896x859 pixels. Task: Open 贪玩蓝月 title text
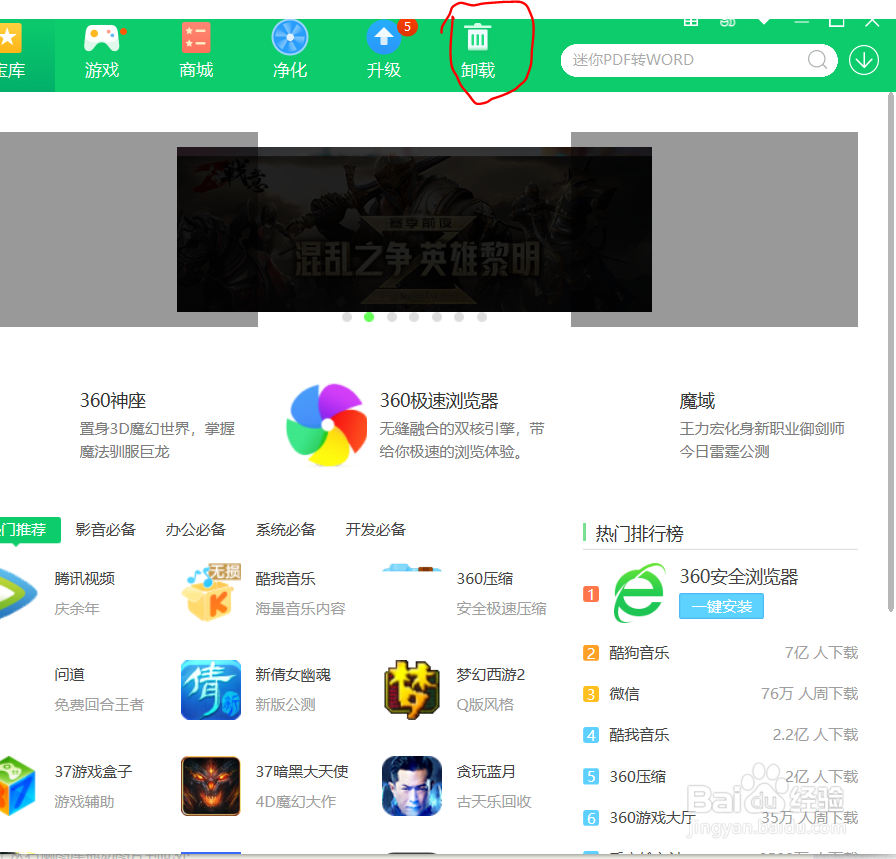pyautogui.click(x=486, y=772)
